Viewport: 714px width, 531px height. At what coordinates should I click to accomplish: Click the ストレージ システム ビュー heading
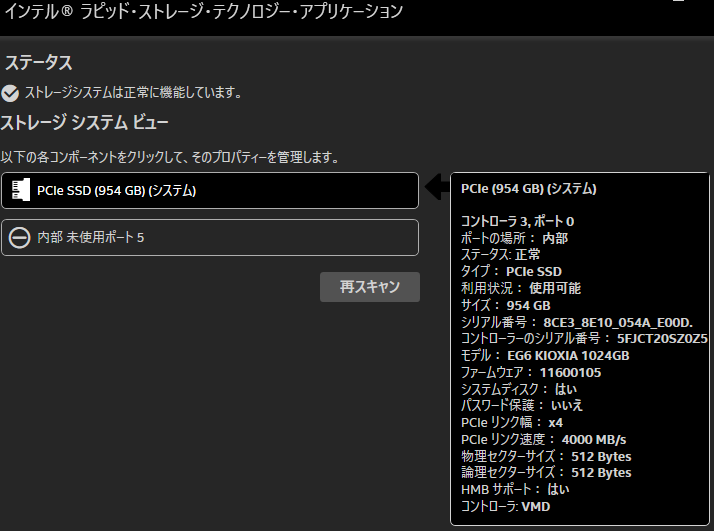84,123
